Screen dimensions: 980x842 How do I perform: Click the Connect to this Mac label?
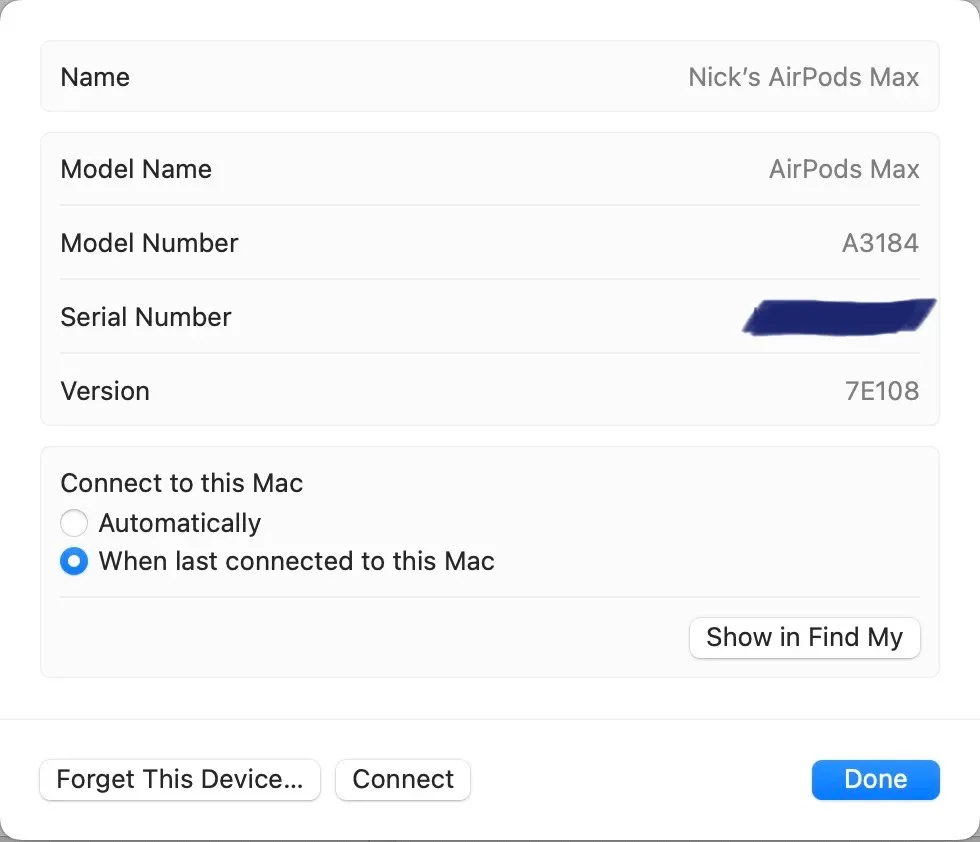coord(182,483)
